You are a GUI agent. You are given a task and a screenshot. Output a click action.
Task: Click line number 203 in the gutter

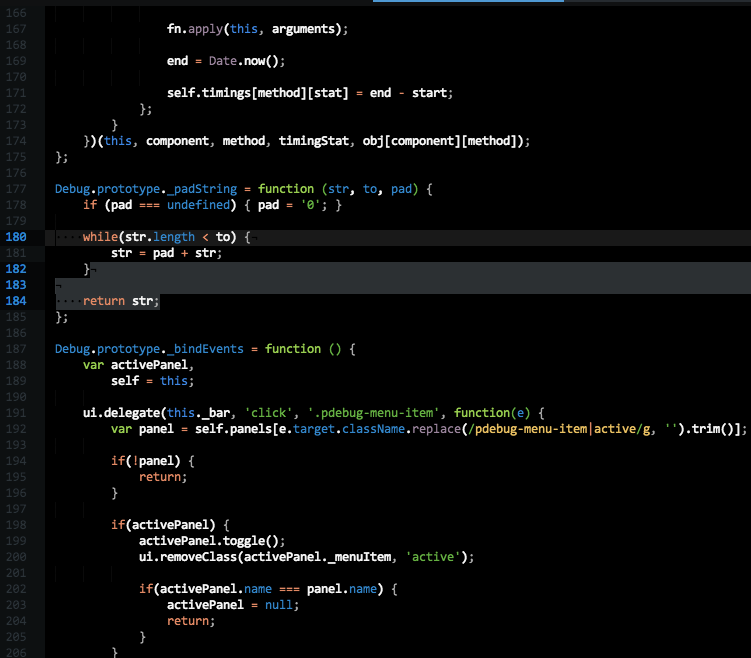pyautogui.click(x=16, y=605)
